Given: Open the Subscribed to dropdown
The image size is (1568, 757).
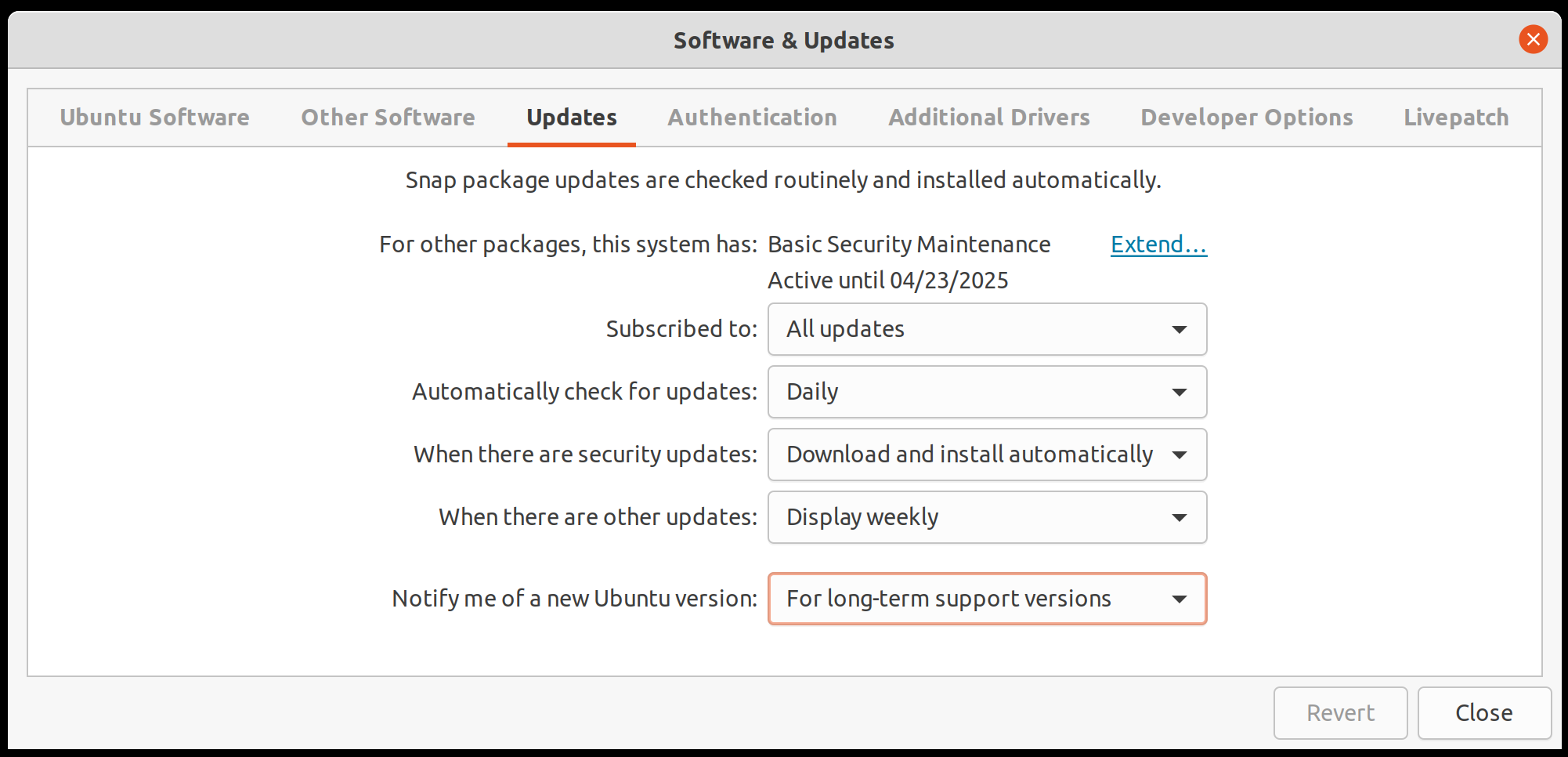Looking at the screenshot, I should point(987,329).
